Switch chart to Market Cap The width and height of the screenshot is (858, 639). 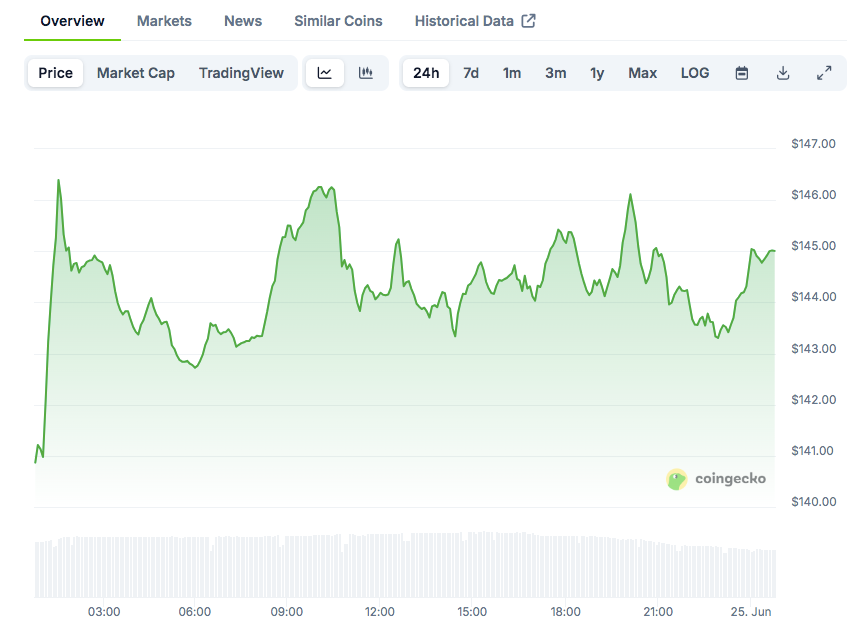click(x=136, y=73)
